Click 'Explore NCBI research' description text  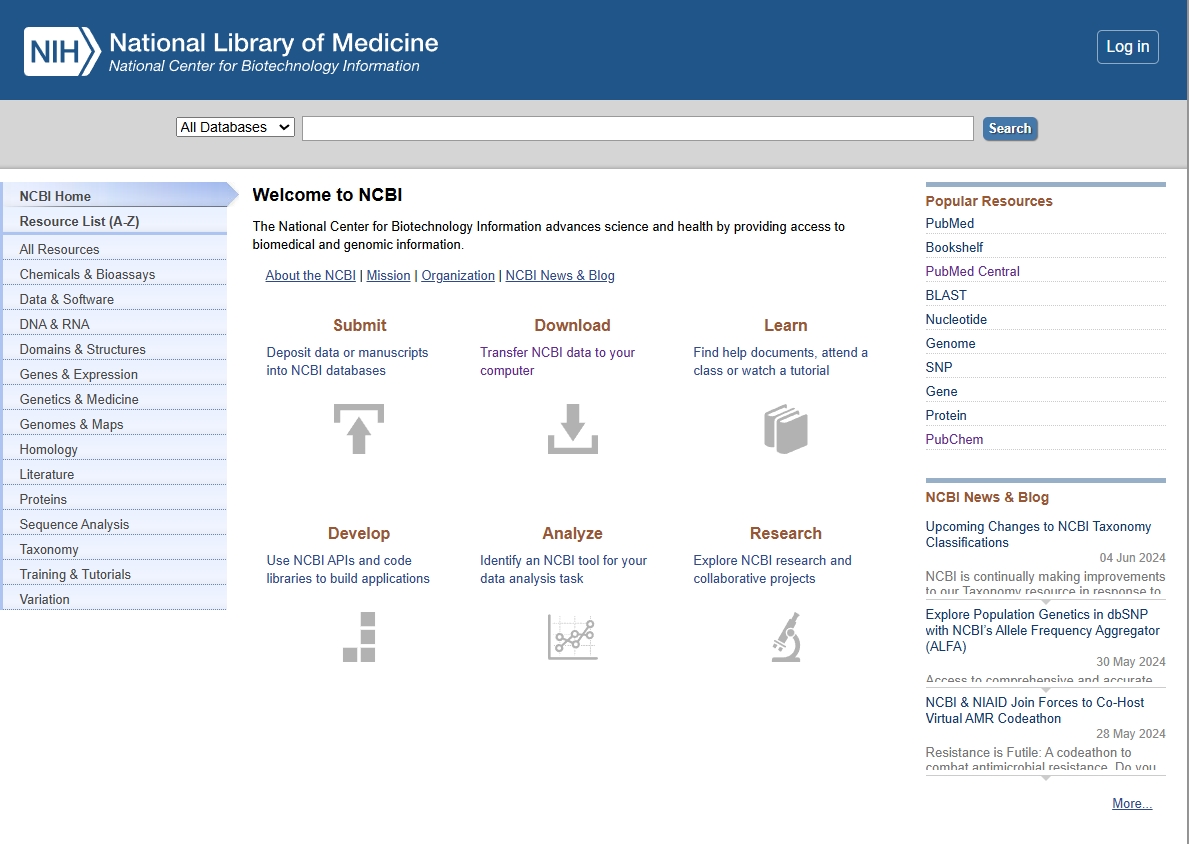pos(772,569)
